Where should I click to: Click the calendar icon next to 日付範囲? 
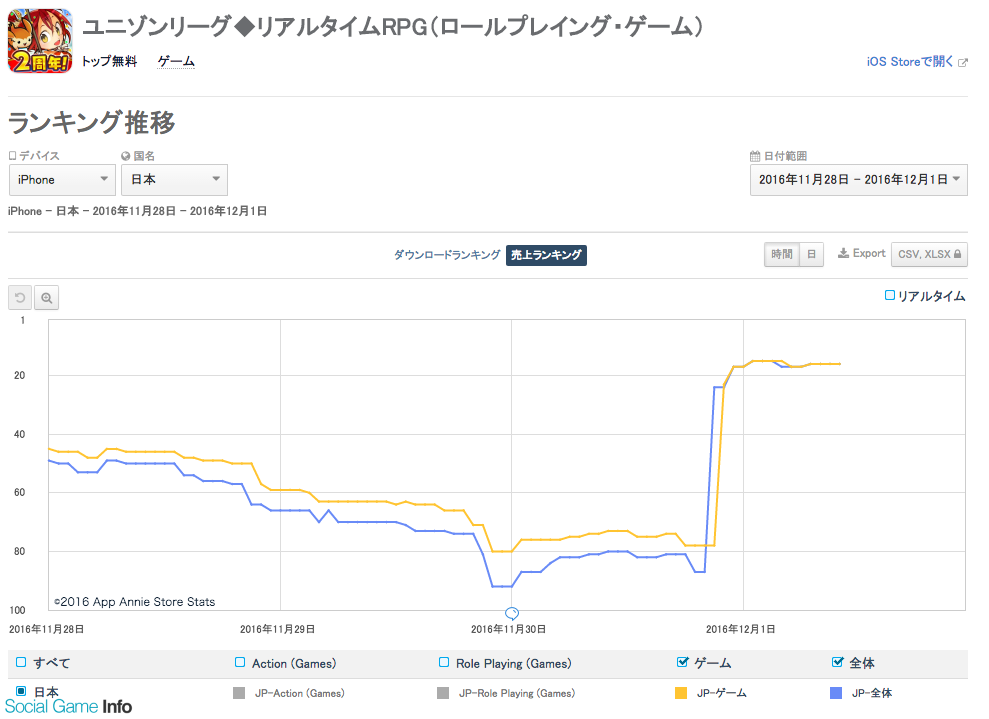[755, 156]
